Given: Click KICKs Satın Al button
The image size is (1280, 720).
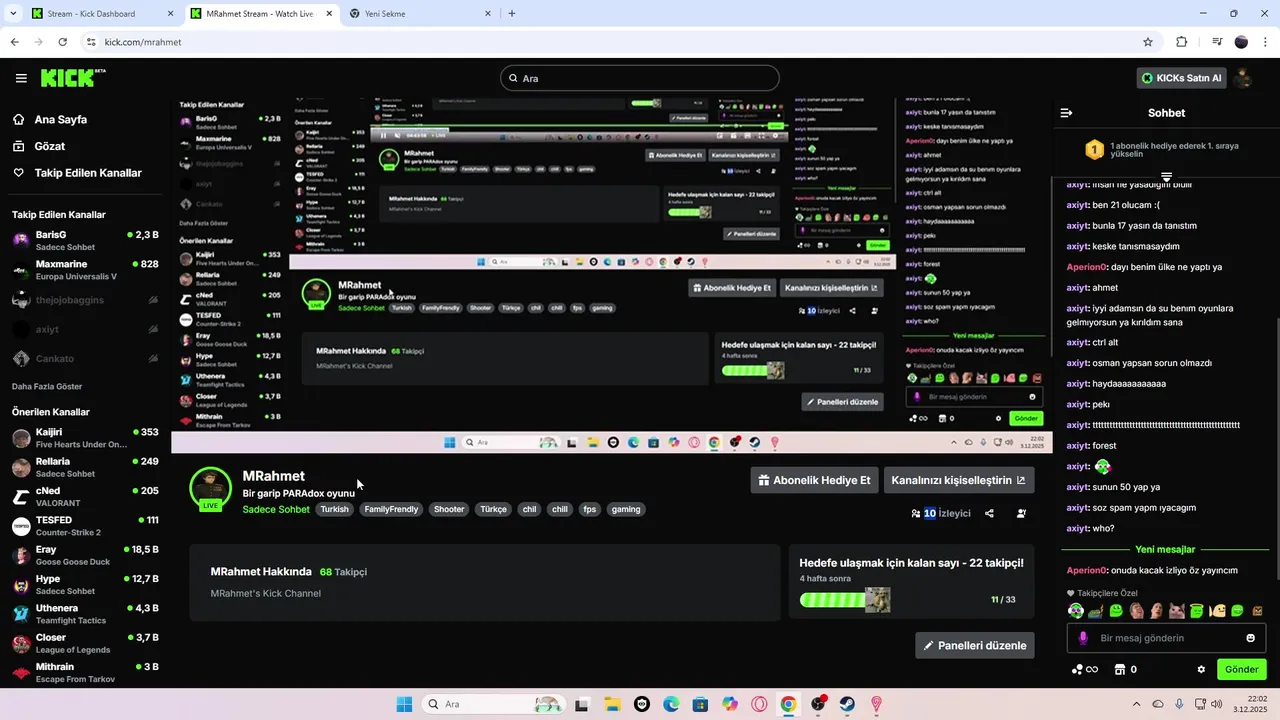Looking at the screenshot, I should click(x=1181, y=78).
